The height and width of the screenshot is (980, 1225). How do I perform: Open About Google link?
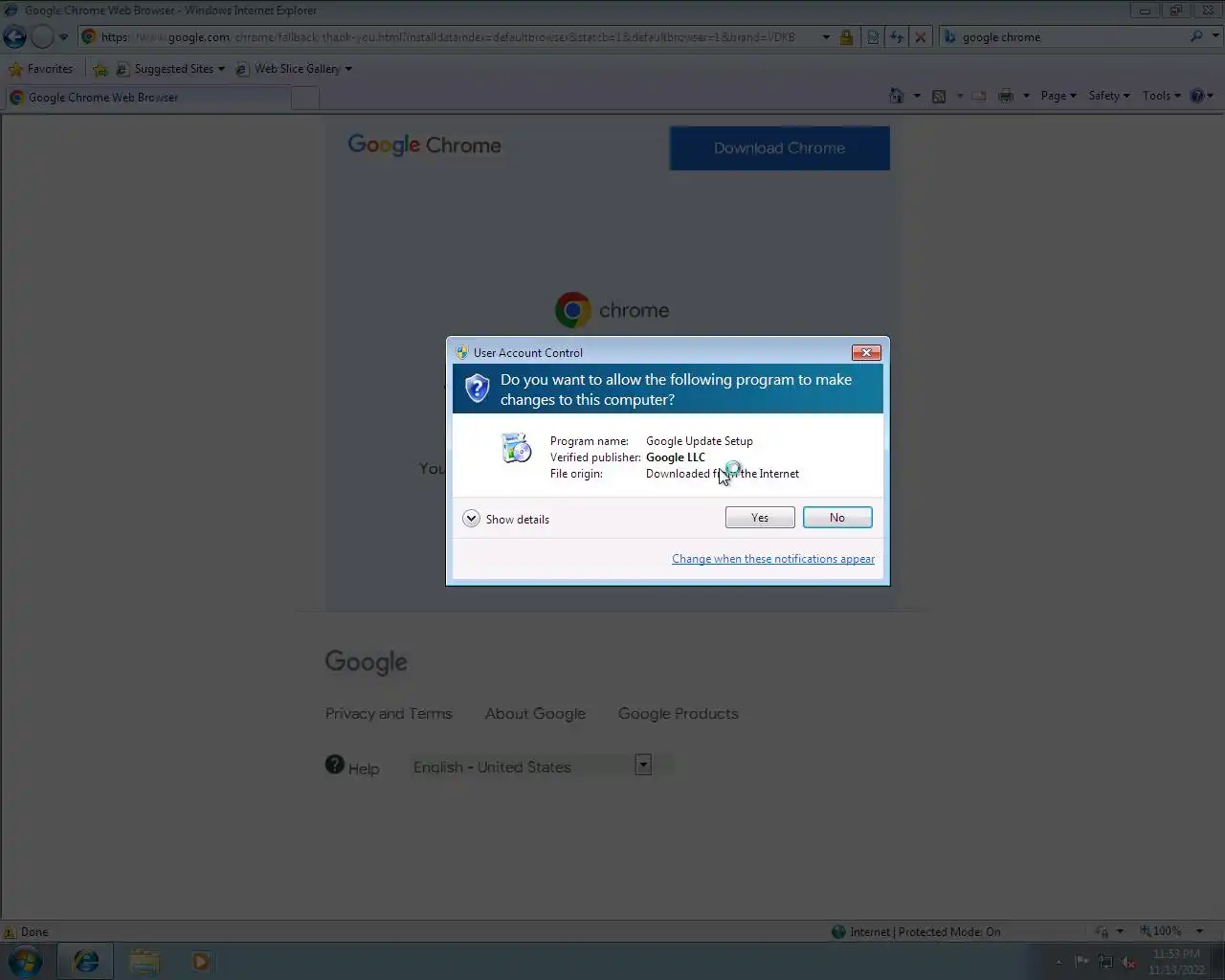pyautogui.click(x=535, y=714)
